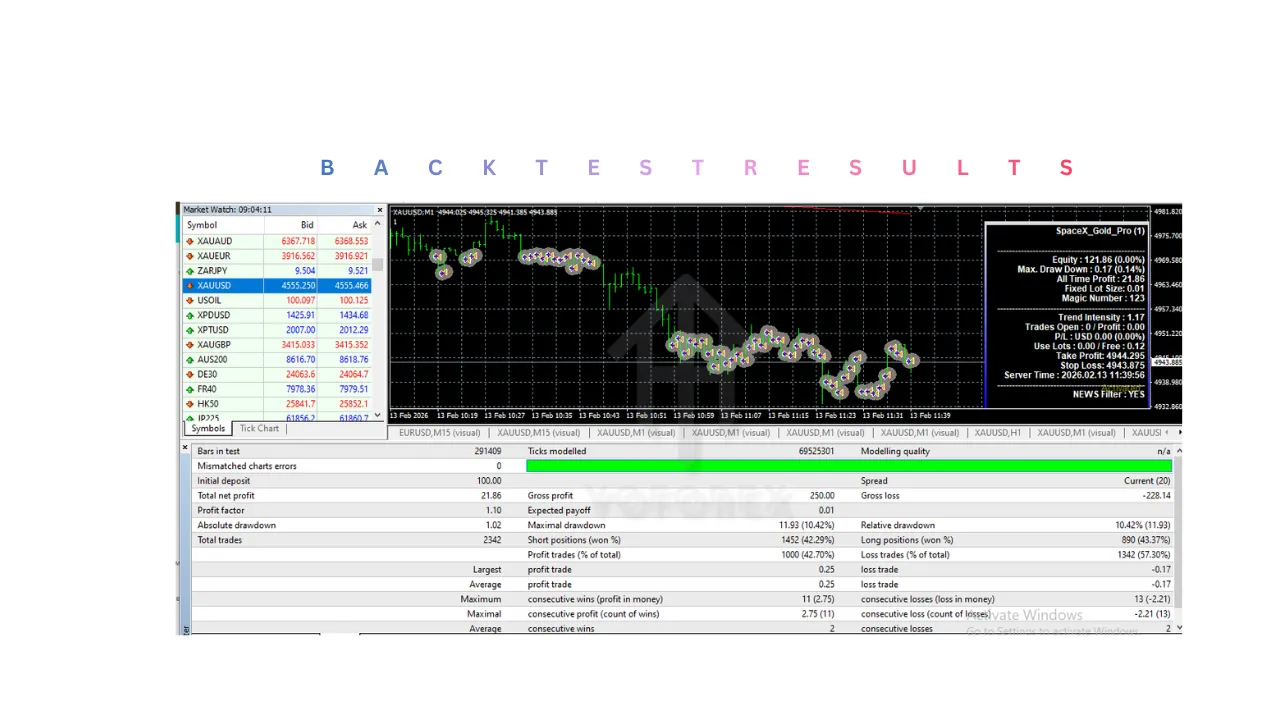Switch to the Symbols tab

tap(208, 429)
